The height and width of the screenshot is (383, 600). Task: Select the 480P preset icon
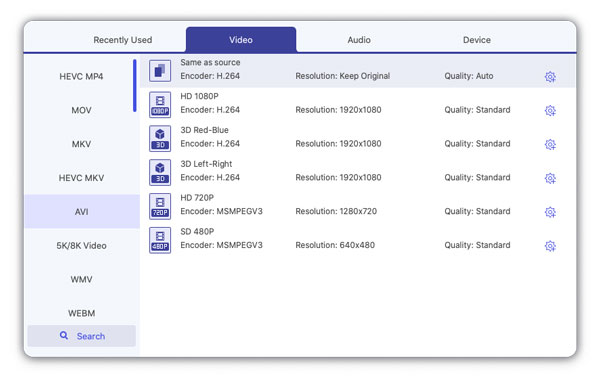(160, 240)
